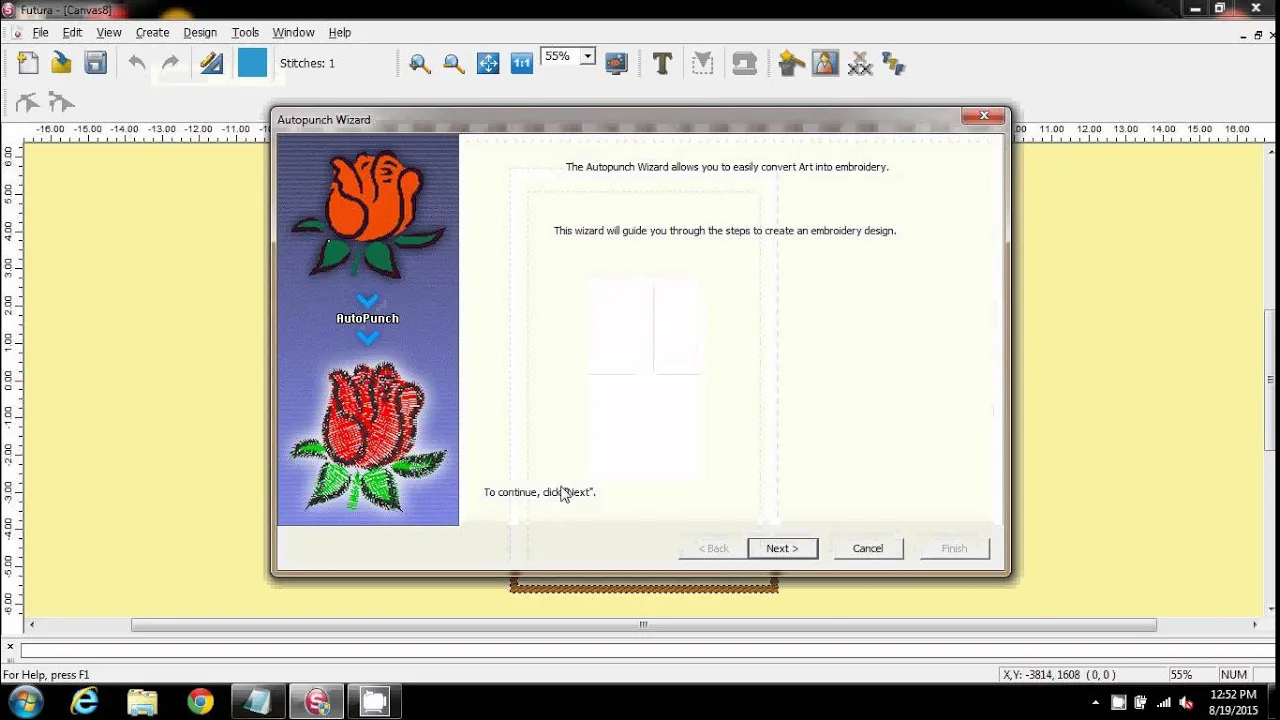Open the Design menu

200,33
